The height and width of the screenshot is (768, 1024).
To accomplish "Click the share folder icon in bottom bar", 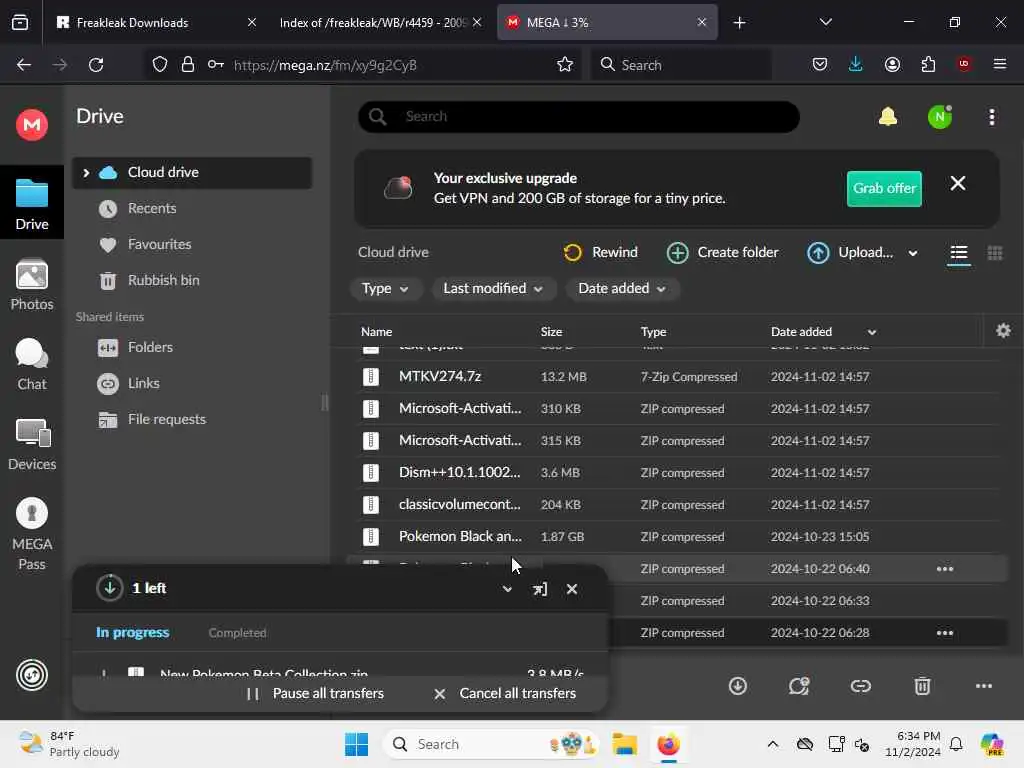I will pos(799,686).
